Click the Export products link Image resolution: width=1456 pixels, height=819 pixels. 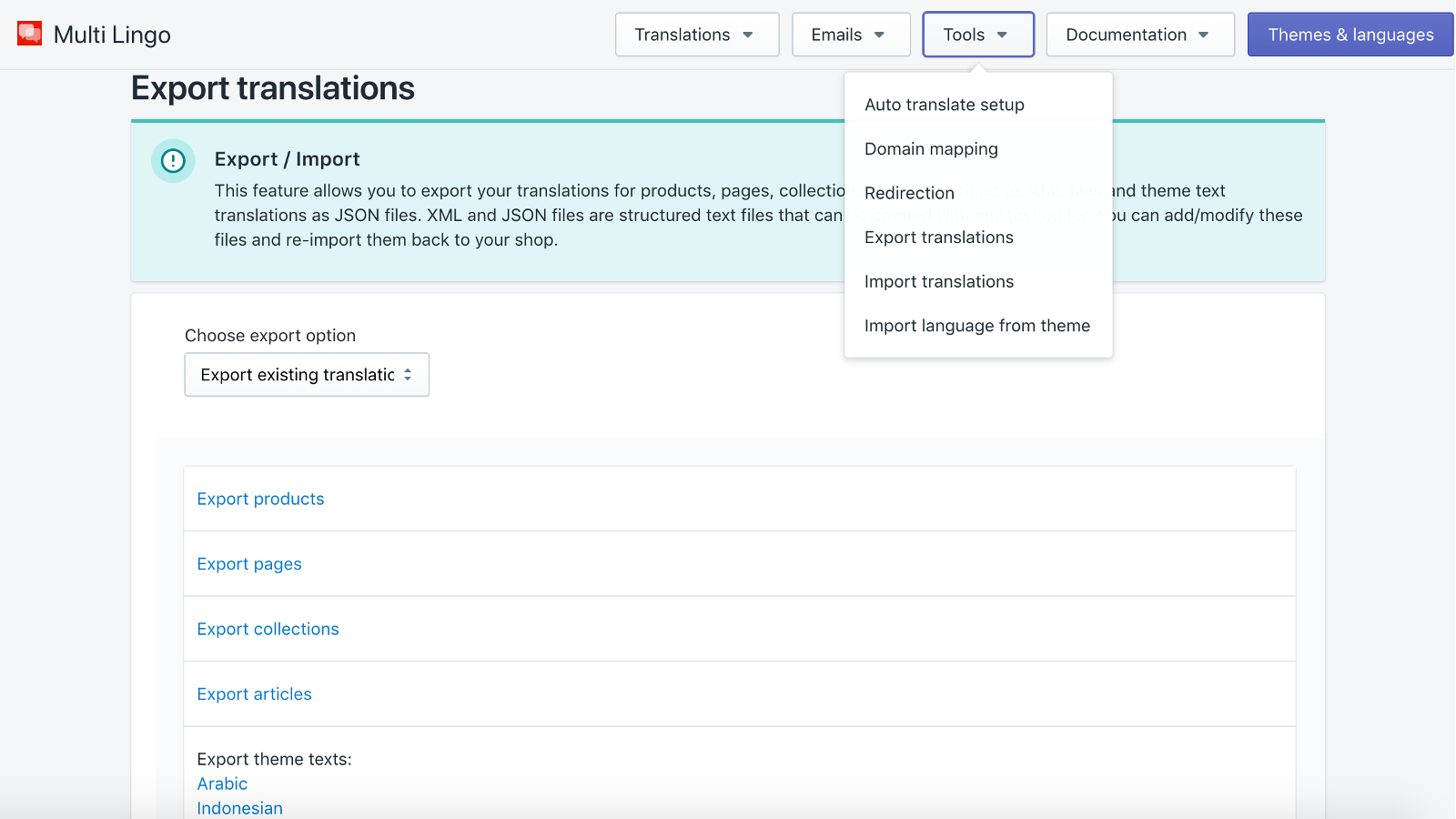pyautogui.click(x=260, y=499)
